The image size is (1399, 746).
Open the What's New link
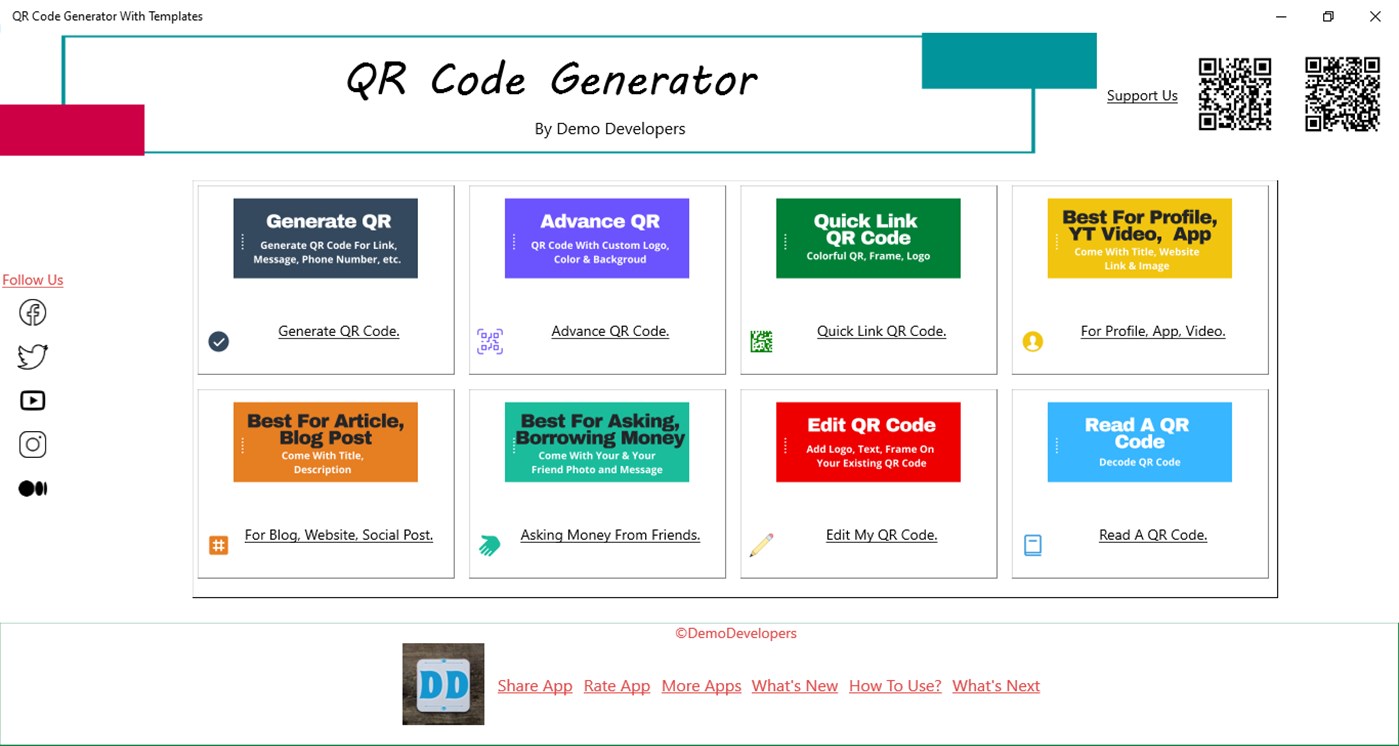tap(795, 686)
